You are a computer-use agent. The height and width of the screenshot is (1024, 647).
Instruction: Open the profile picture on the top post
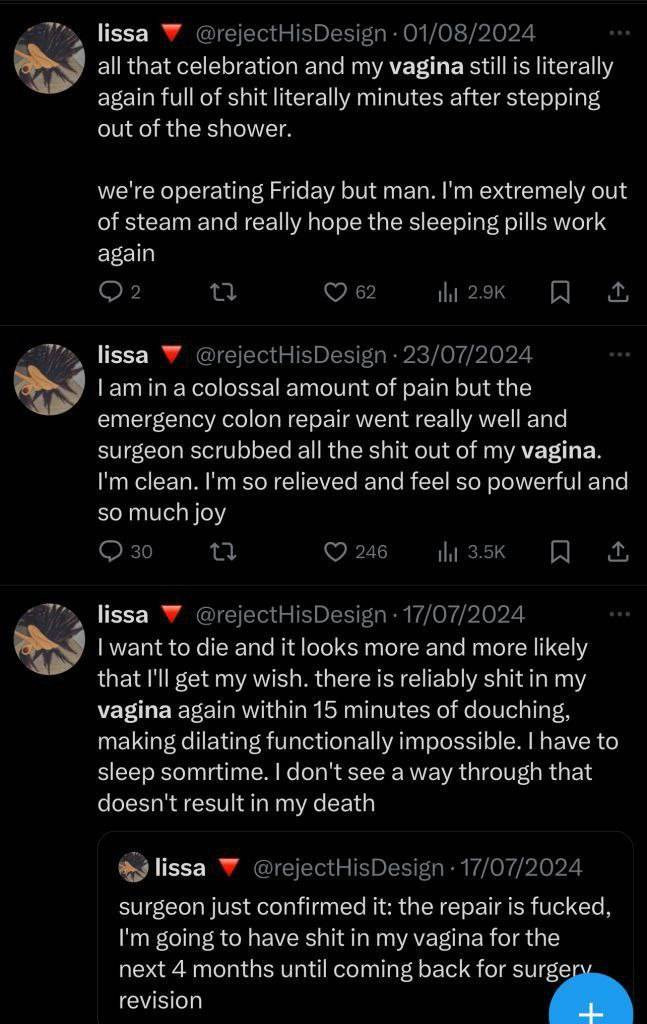(x=48, y=56)
